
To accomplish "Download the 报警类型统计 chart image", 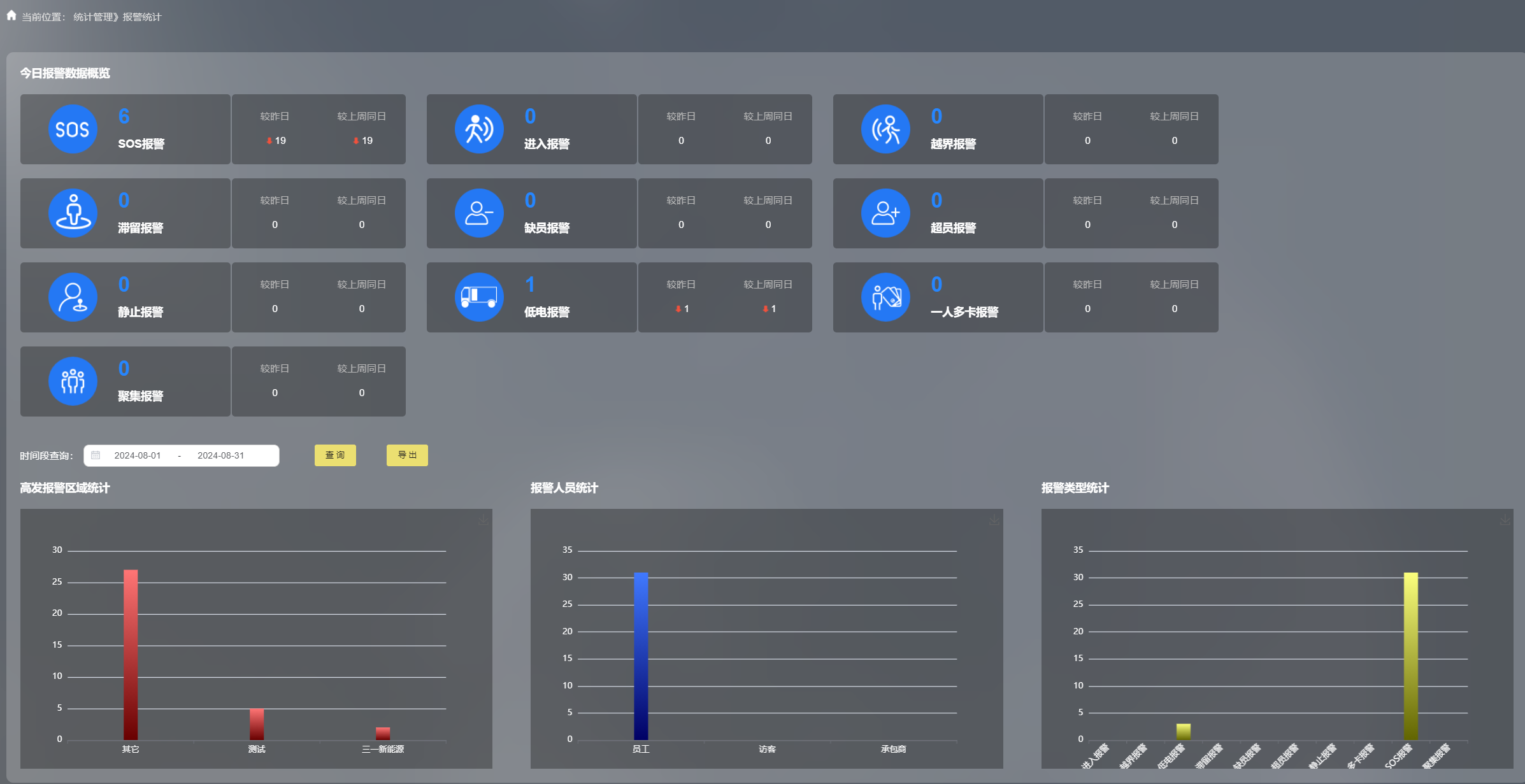I will point(1505,520).
